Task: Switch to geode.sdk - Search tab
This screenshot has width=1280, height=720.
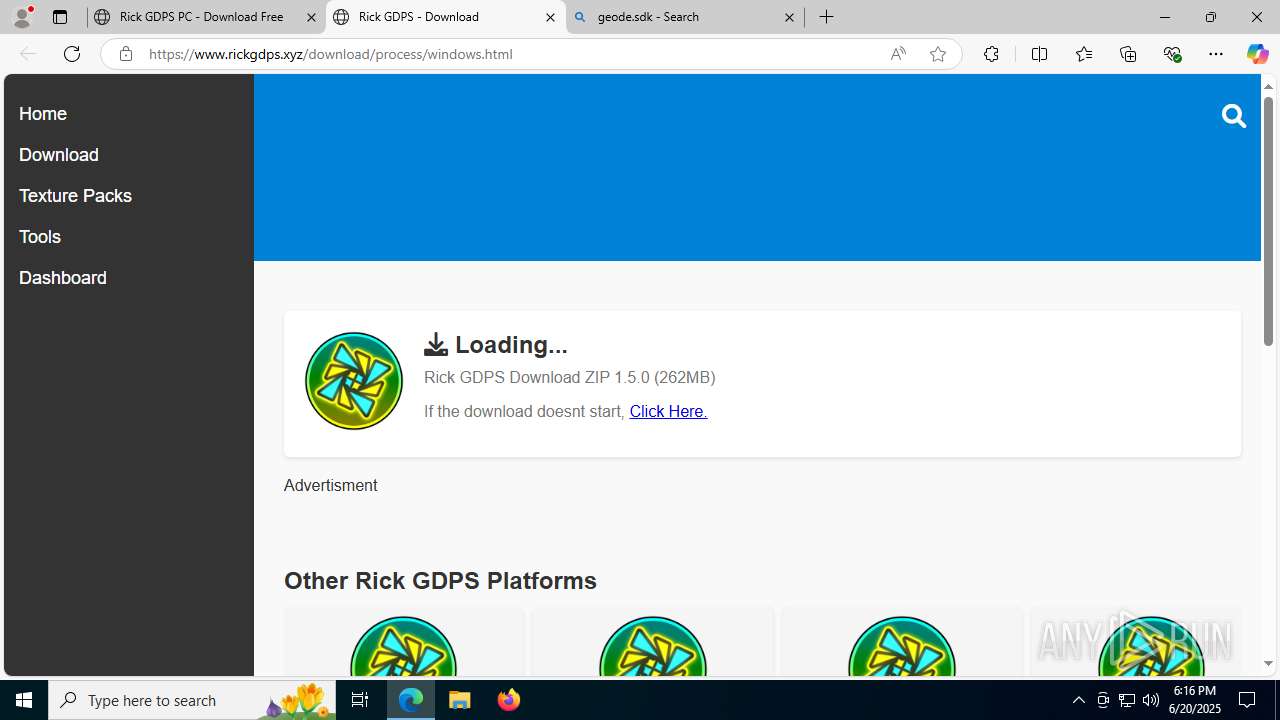Action: (685, 17)
